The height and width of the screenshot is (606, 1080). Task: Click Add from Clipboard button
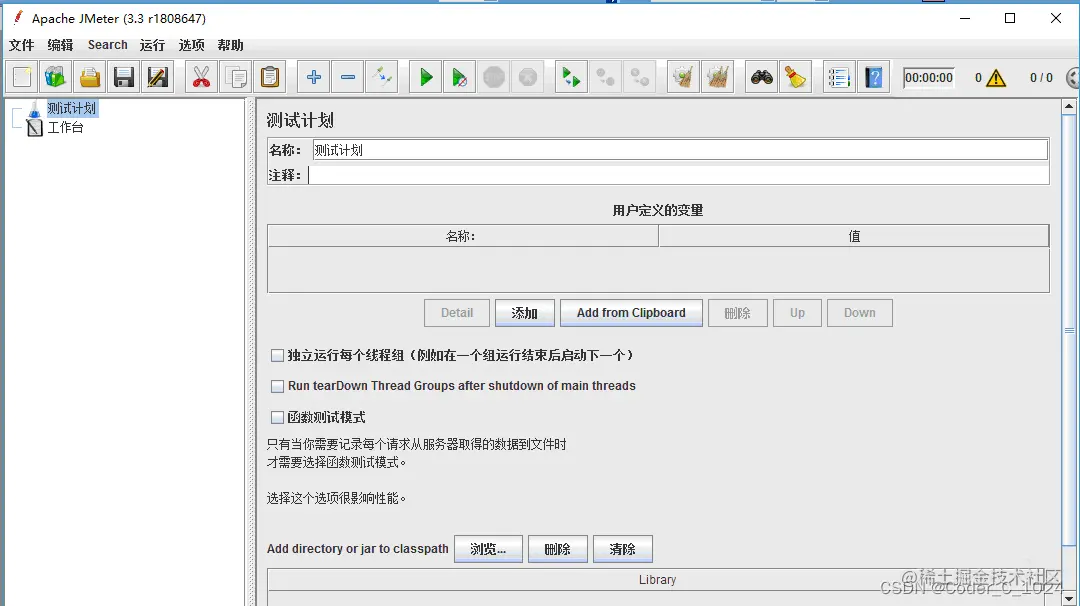point(632,313)
